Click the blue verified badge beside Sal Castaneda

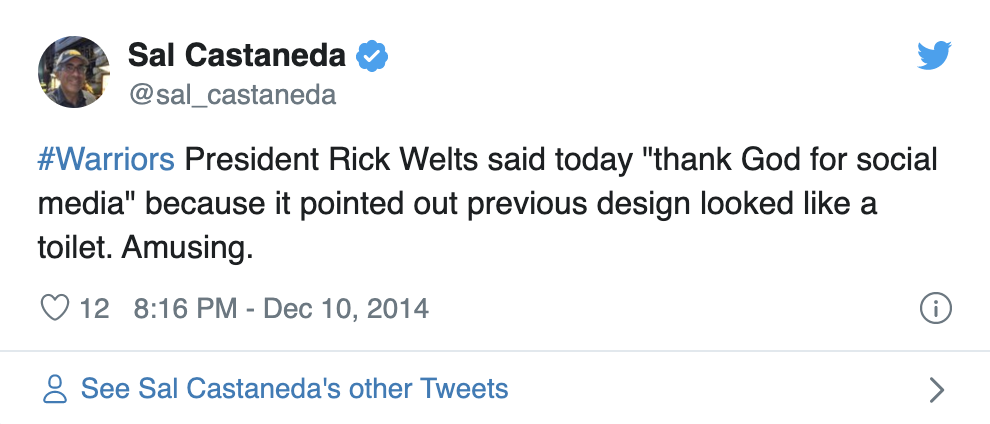(x=373, y=56)
